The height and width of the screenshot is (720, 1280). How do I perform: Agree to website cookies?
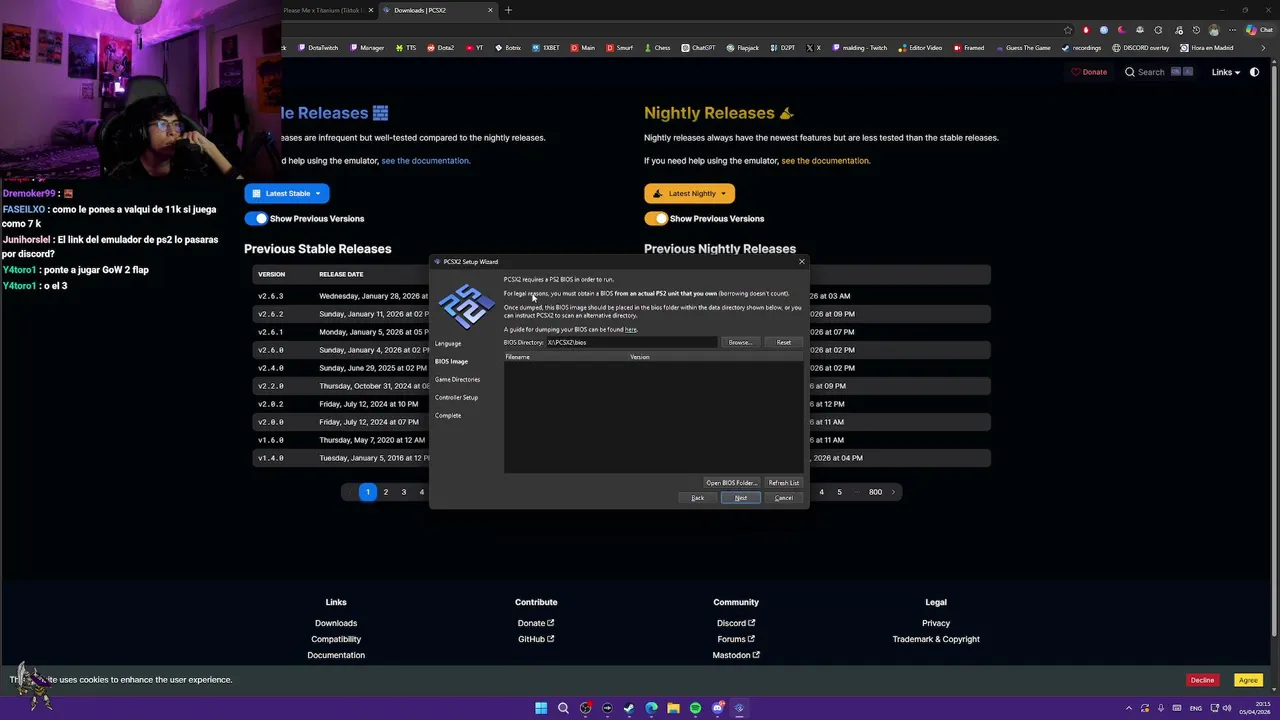pos(1248,680)
